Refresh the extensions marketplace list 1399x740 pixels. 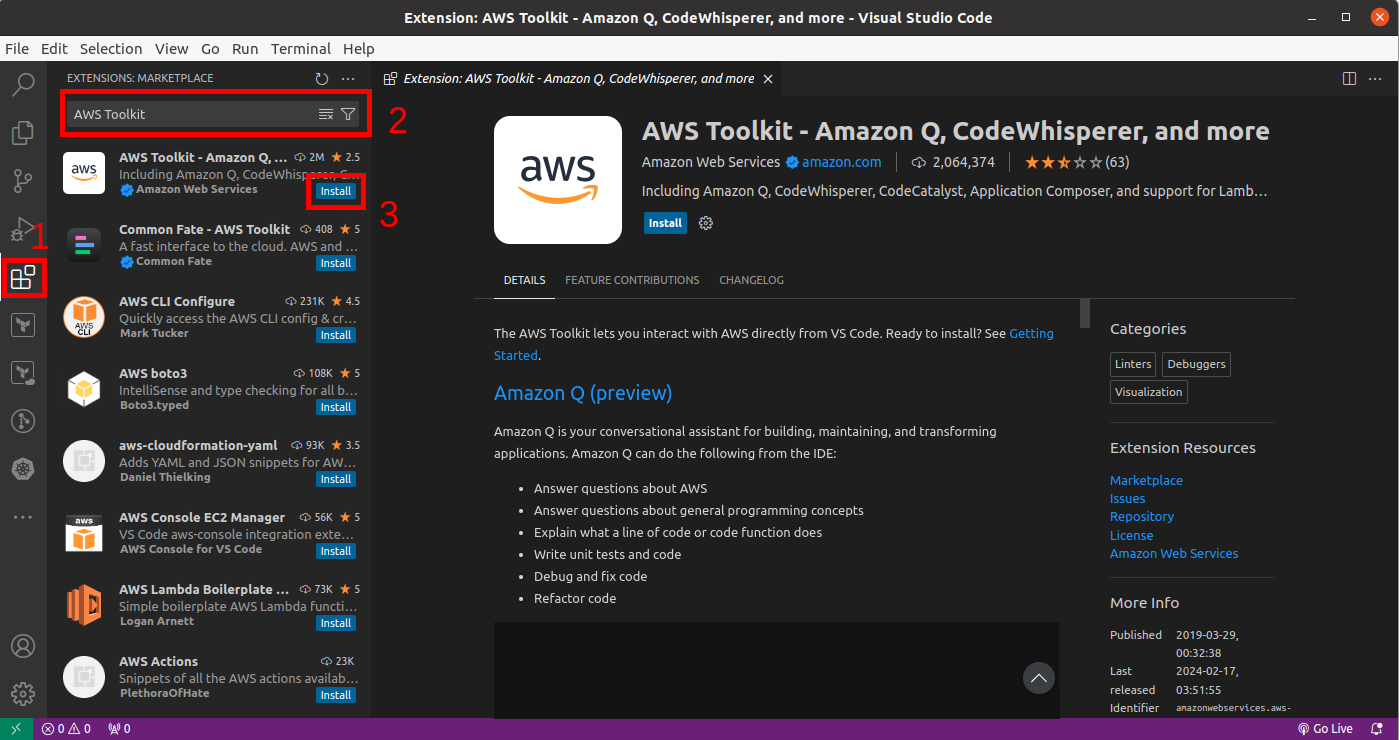[321, 78]
